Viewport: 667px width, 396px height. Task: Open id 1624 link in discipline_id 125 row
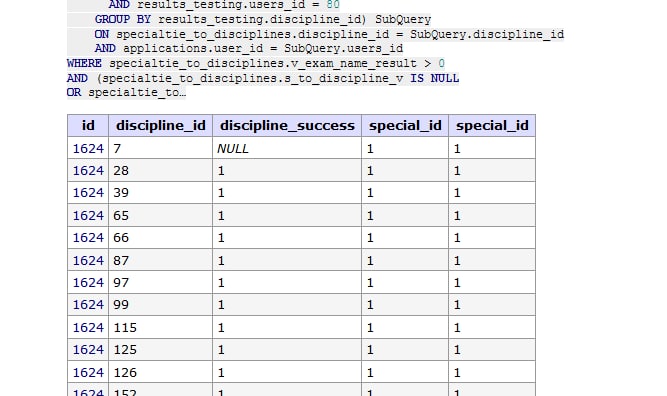click(88, 350)
